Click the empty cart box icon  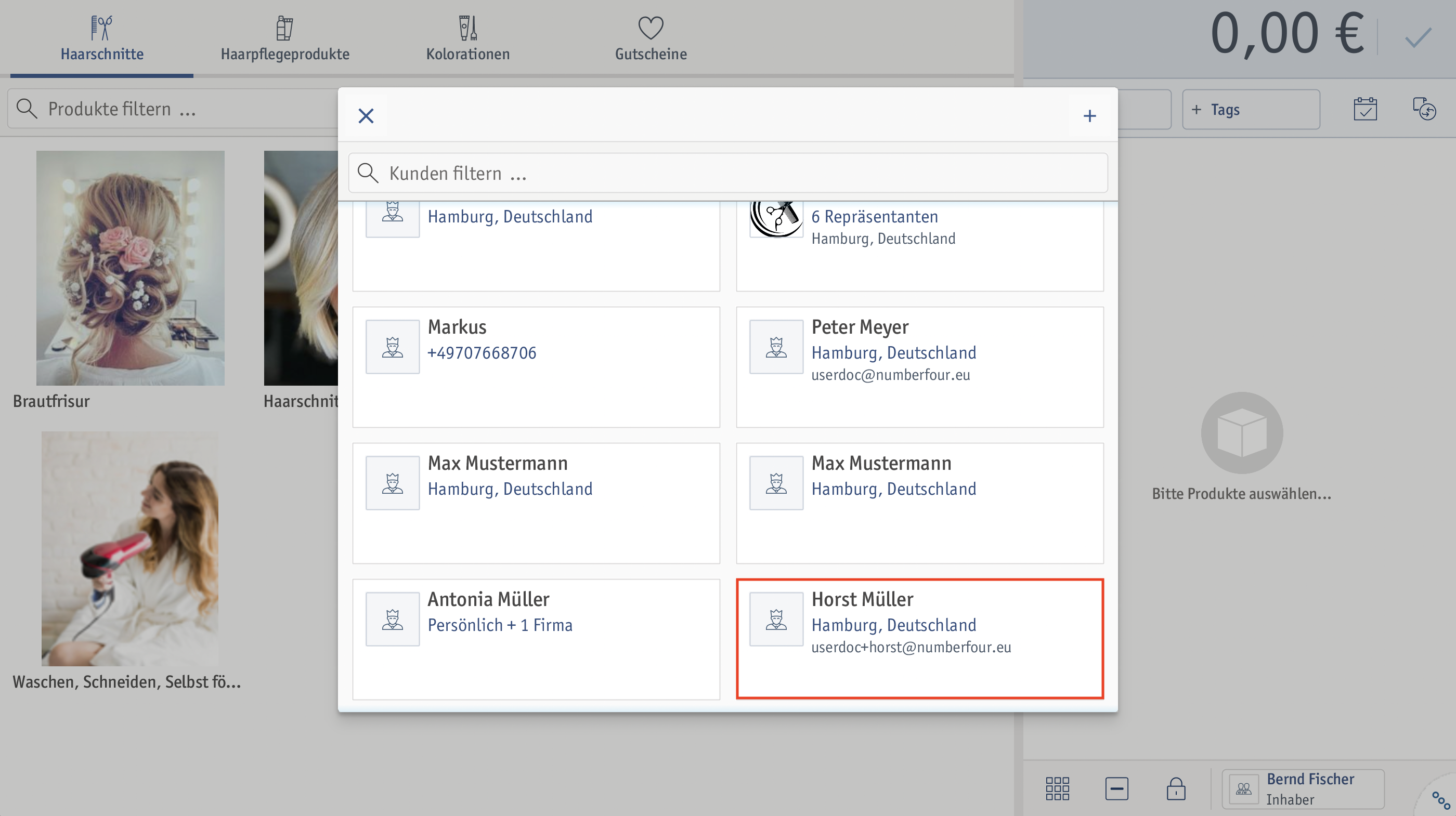point(1242,433)
